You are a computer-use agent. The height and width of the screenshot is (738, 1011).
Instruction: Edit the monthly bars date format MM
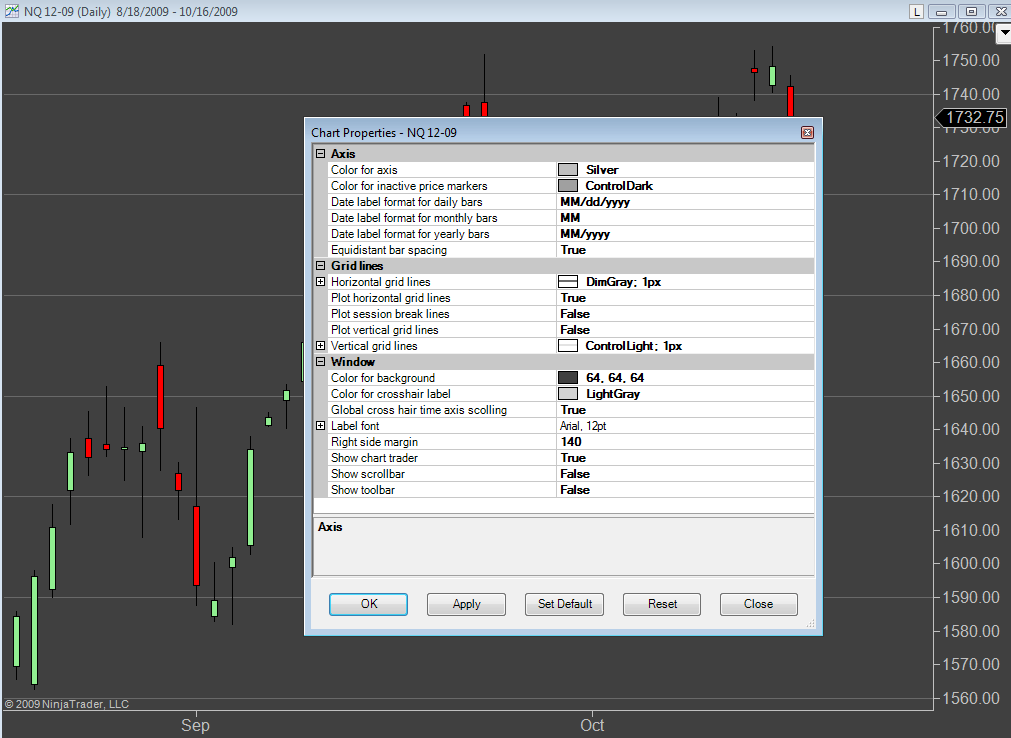coord(685,218)
